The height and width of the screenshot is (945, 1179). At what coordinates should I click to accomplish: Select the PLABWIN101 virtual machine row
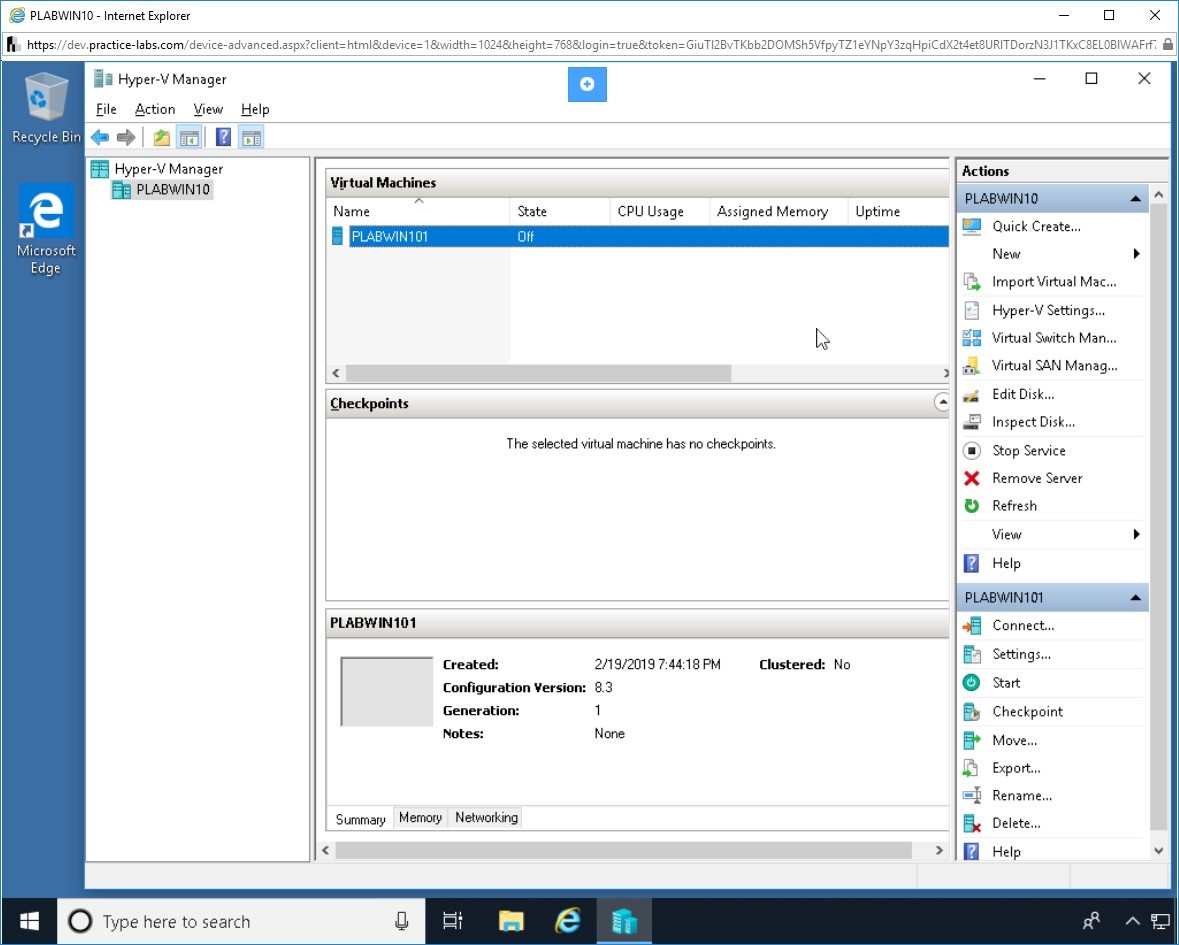click(638, 236)
